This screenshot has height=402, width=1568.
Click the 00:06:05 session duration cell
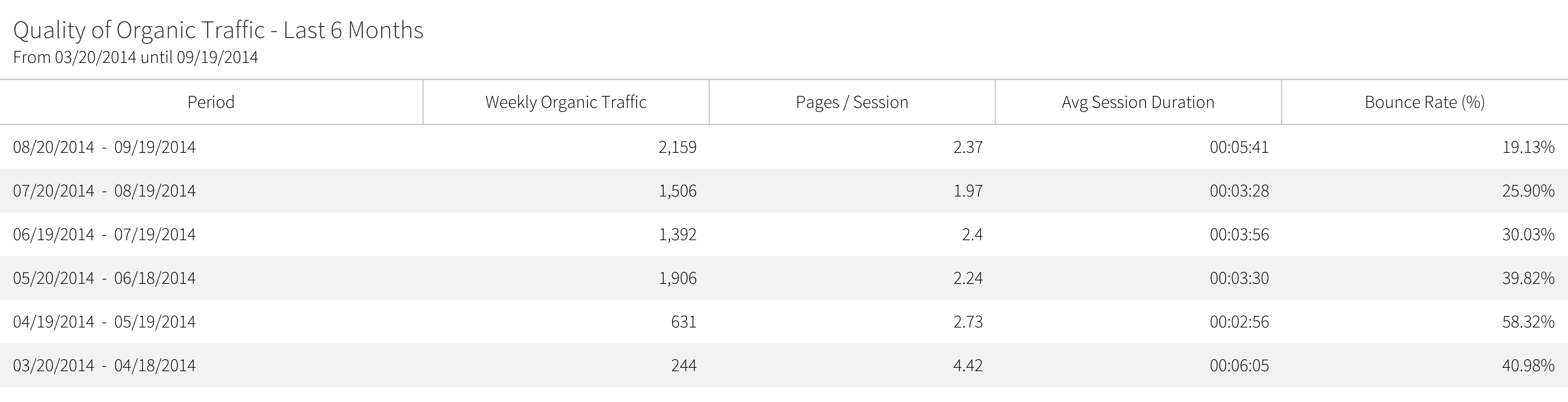(1239, 366)
